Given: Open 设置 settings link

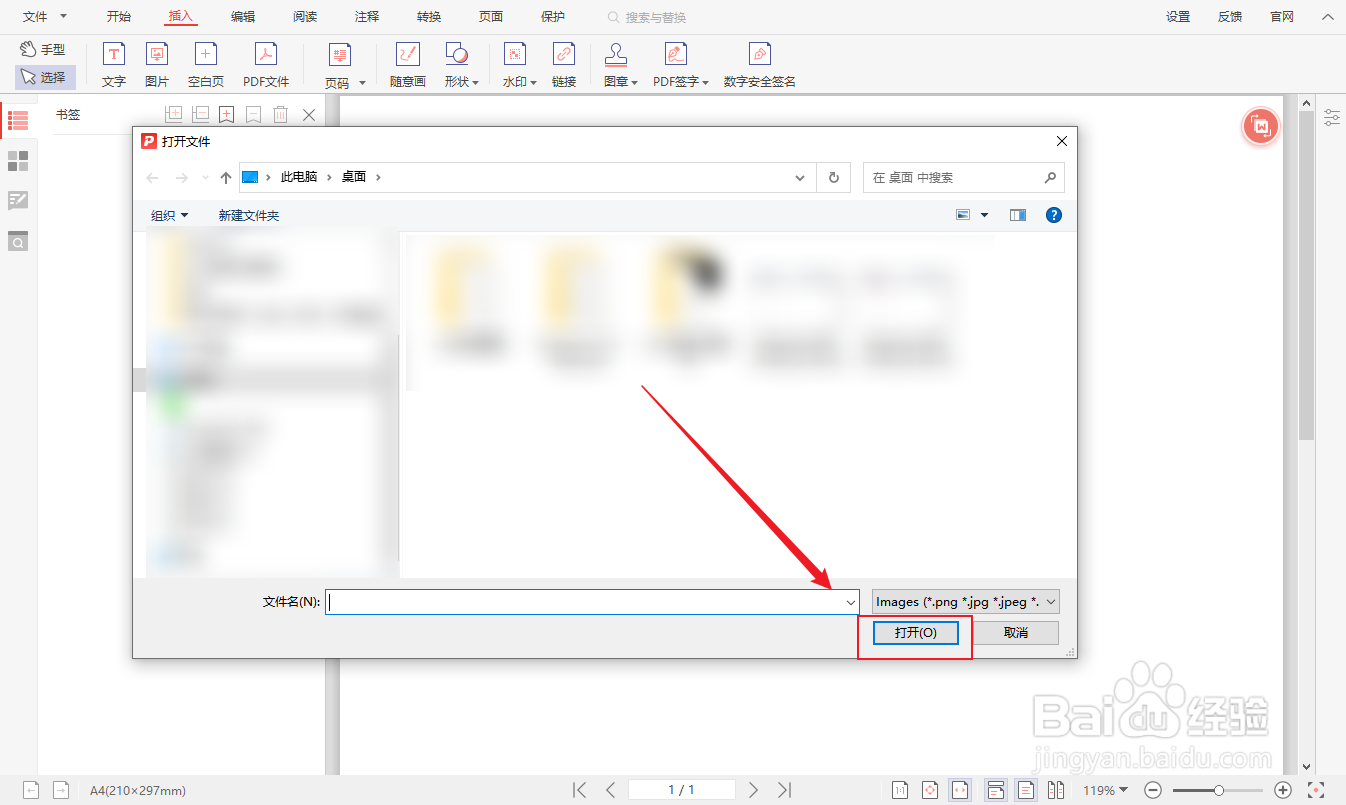Looking at the screenshot, I should click(1178, 17).
